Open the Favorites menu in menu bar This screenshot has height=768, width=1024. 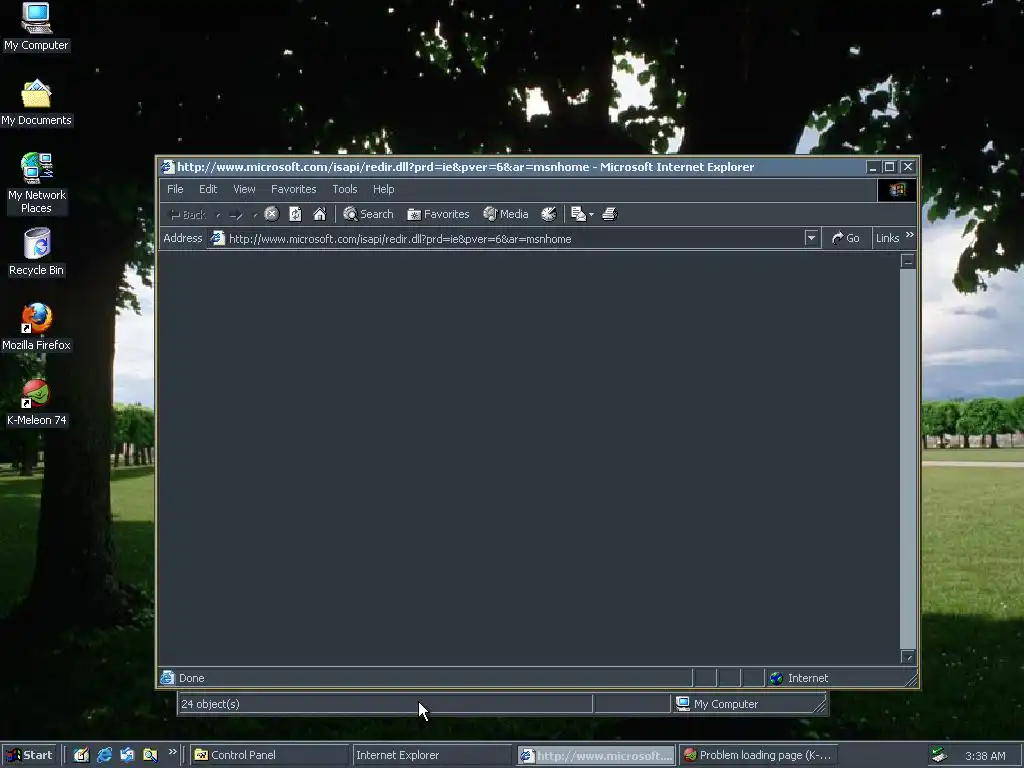pyautogui.click(x=293, y=189)
